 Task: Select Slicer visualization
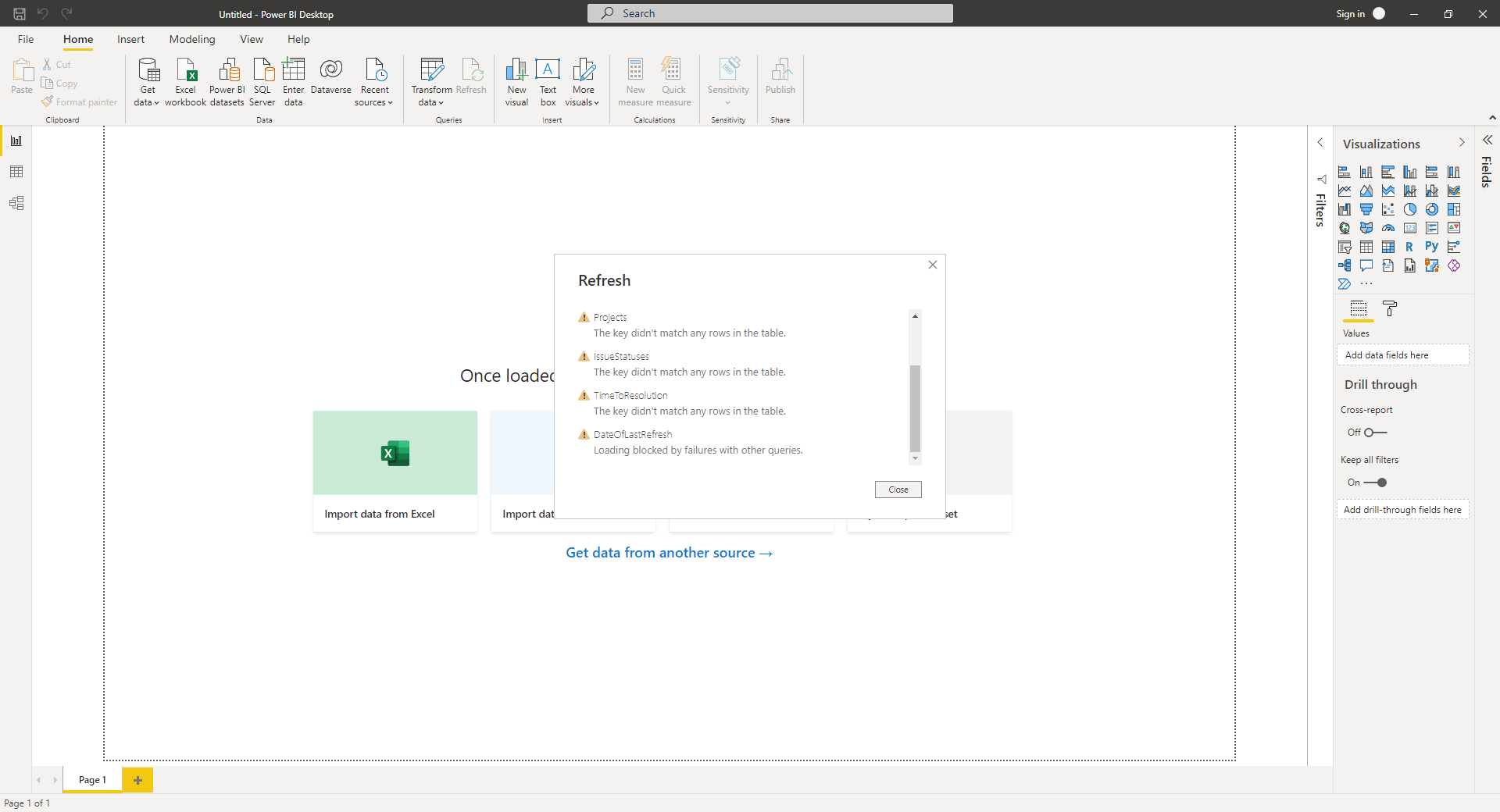click(x=1345, y=247)
